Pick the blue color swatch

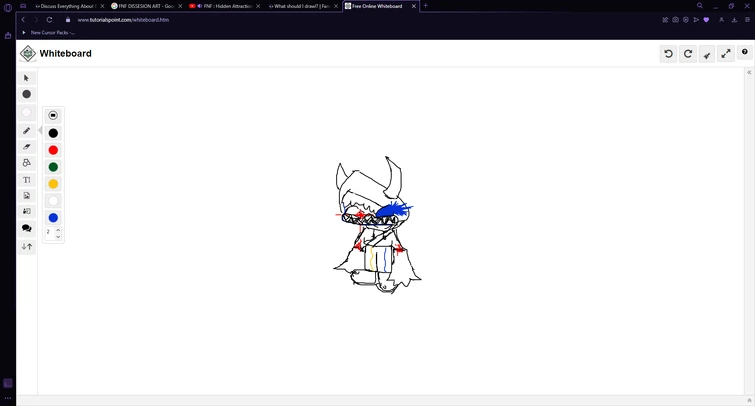(53, 218)
